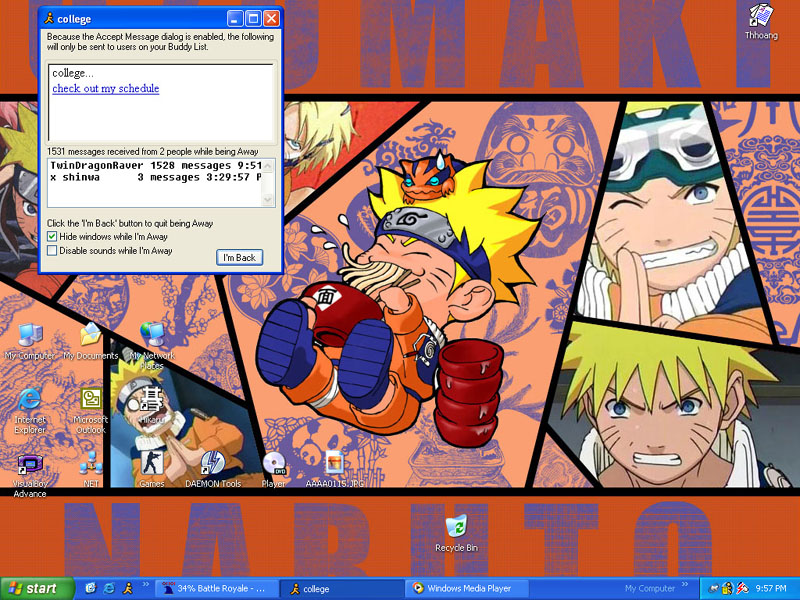
Task: Select the Recycle Bin icon
Action: coord(456,533)
